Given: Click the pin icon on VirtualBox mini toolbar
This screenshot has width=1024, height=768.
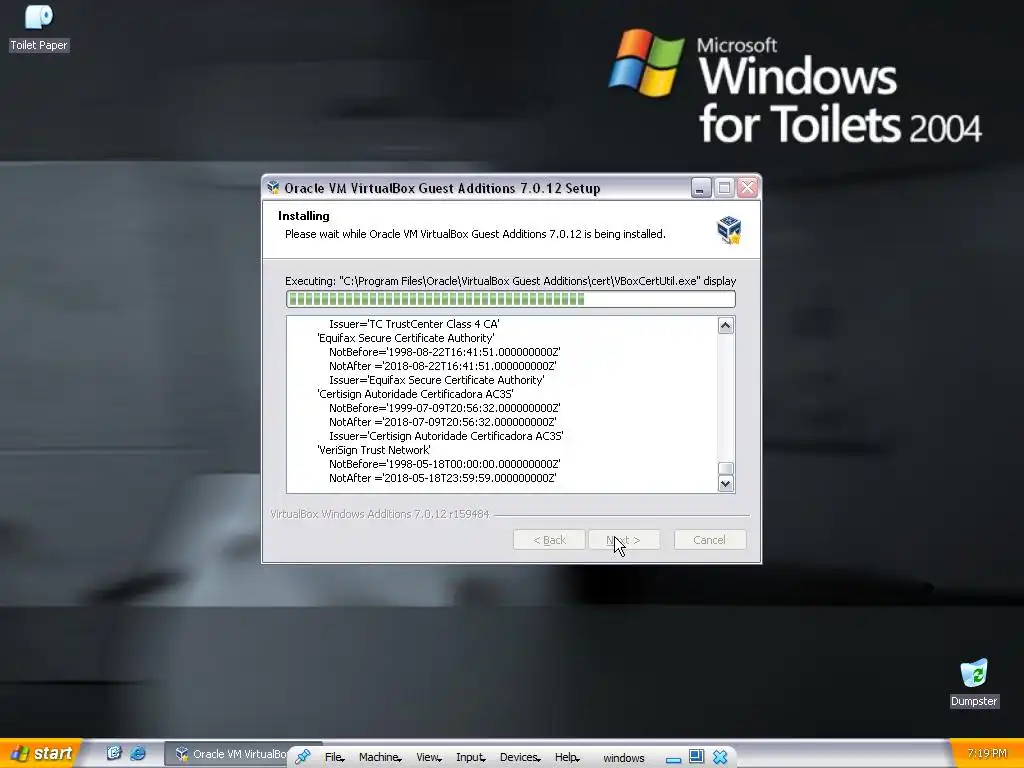Looking at the screenshot, I should [302, 757].
